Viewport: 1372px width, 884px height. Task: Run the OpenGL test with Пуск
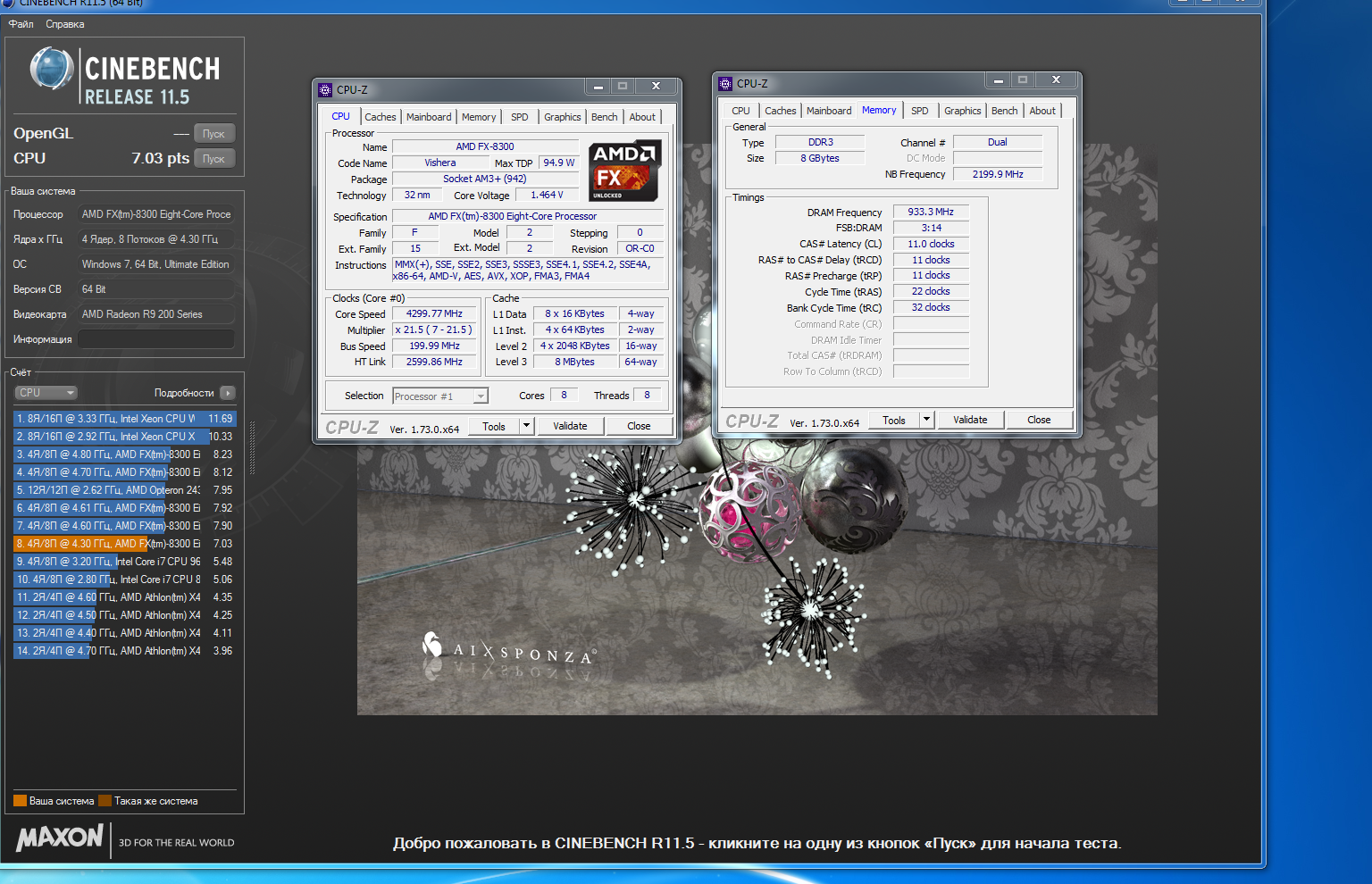click(213, 133)
